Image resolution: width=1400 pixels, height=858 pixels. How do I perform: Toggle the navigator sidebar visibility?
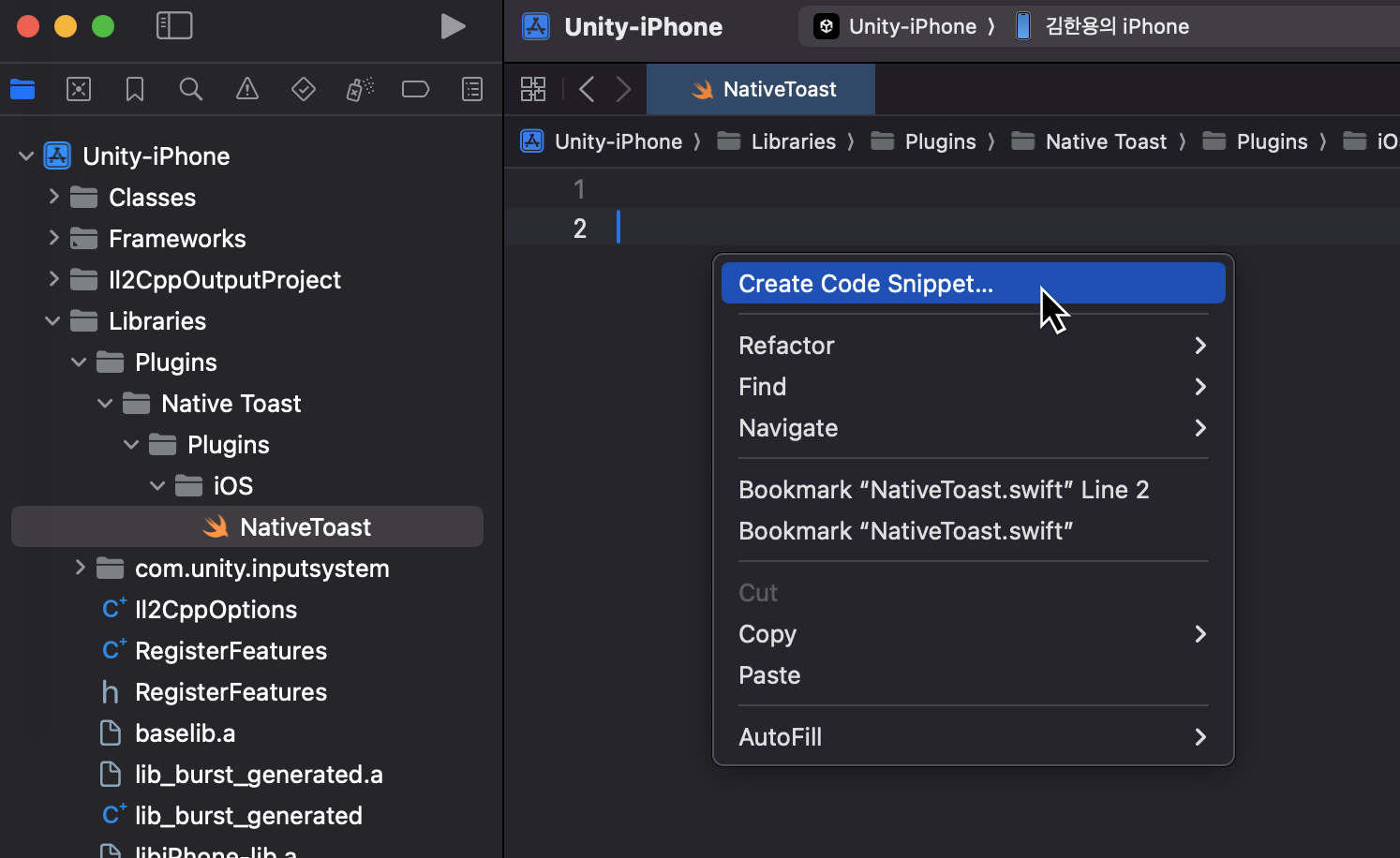(174, 25)
